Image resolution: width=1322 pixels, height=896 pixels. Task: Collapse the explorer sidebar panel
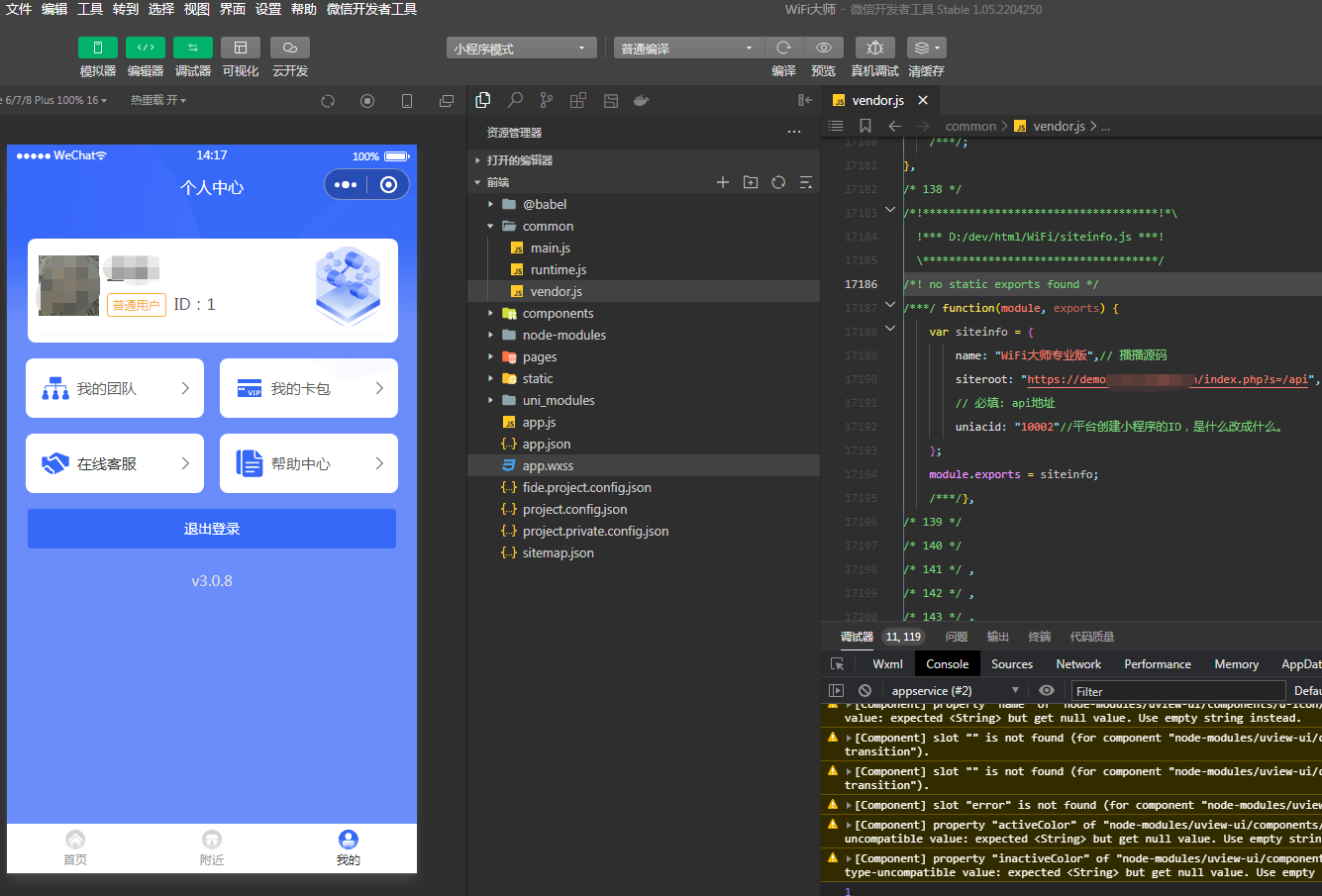click(x=805, y=100)
